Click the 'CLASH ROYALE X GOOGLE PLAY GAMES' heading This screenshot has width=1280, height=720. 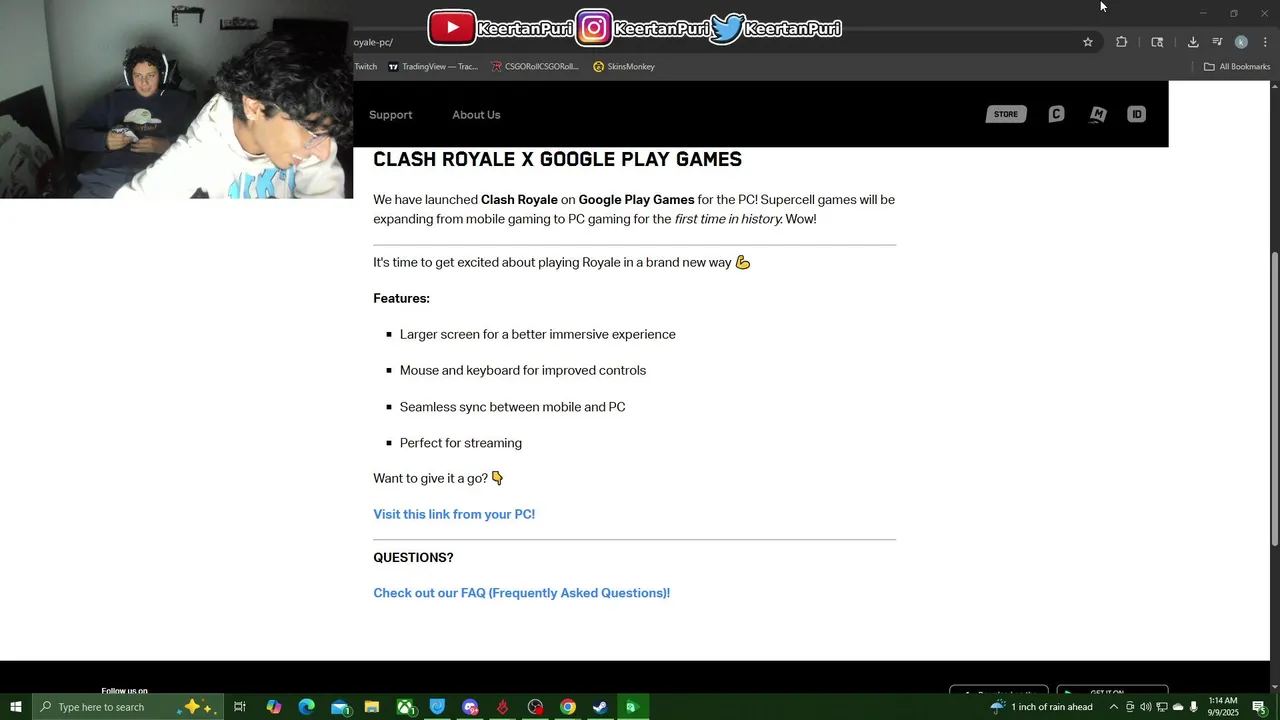pyautogui.click(x=557, y=160)
